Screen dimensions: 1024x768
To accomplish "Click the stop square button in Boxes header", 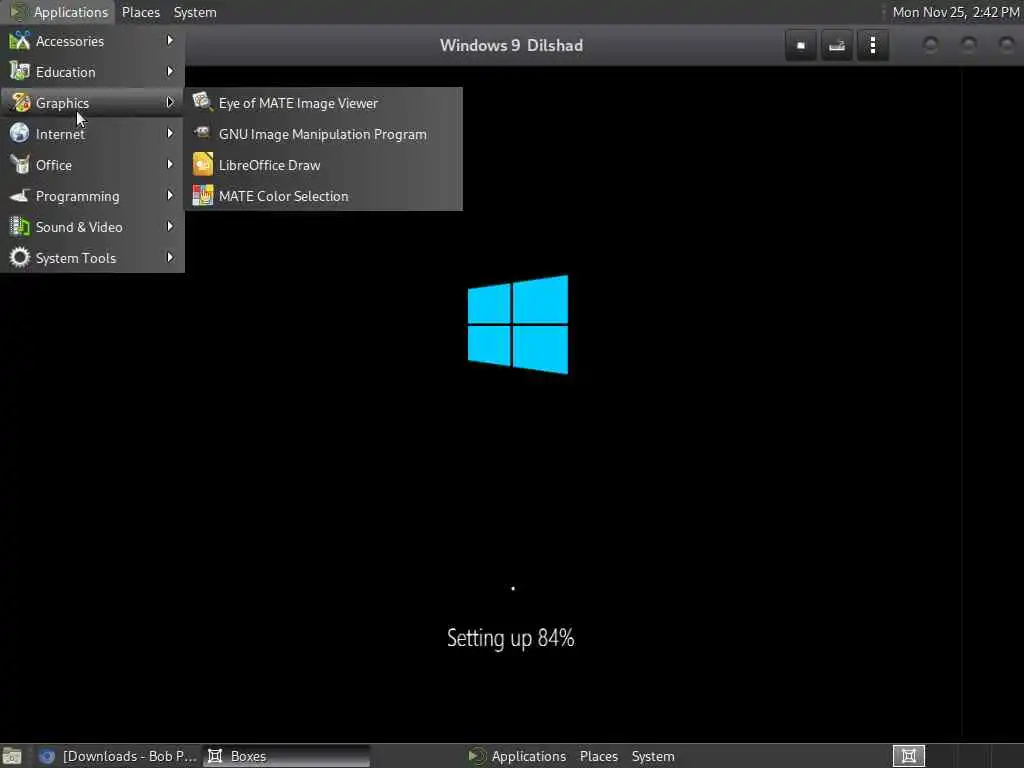I will pyautogui.click(x=801, y=46).
